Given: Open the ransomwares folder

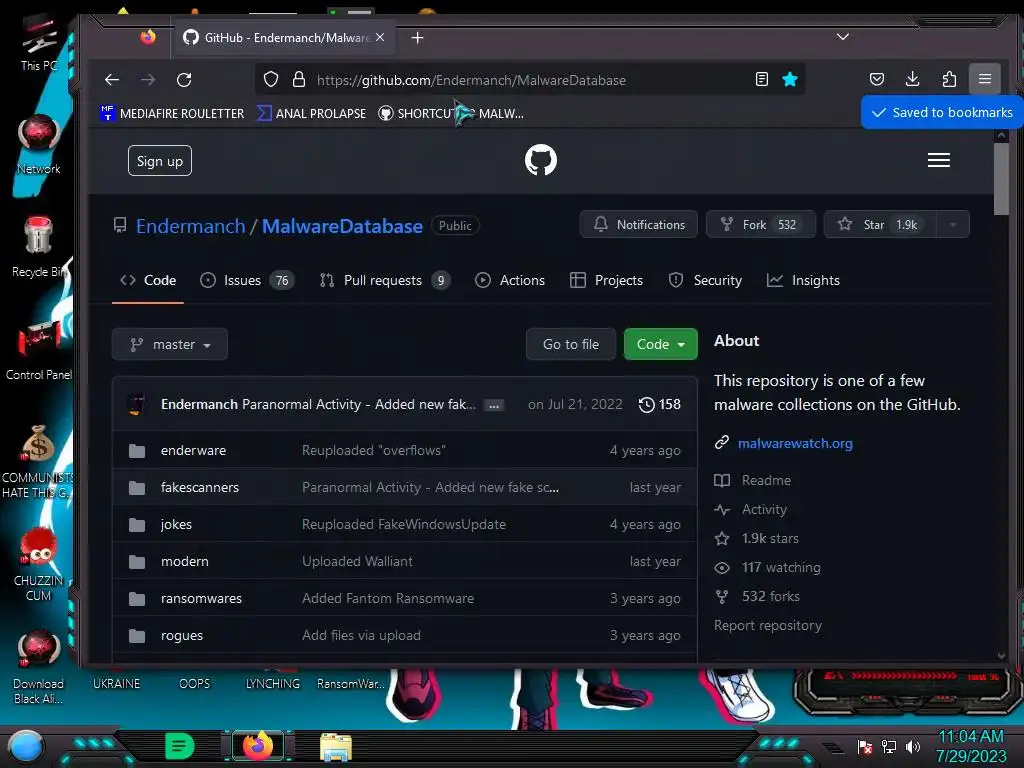Looking at the screenshot, I should (x=201, y=598).
